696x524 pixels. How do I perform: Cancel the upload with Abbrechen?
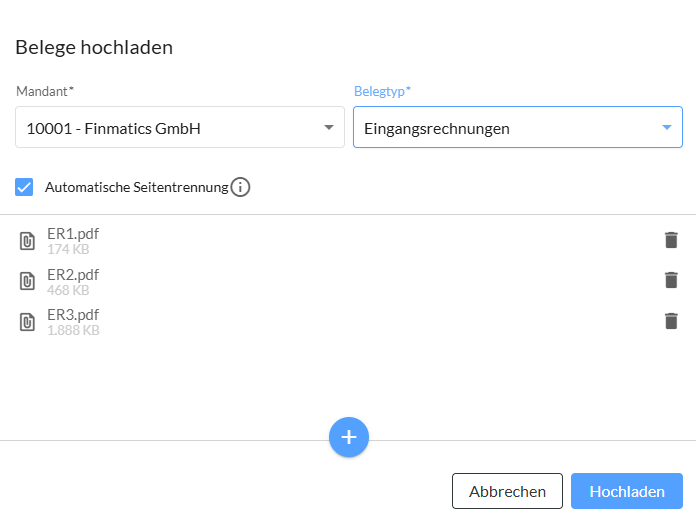[507, 491]
